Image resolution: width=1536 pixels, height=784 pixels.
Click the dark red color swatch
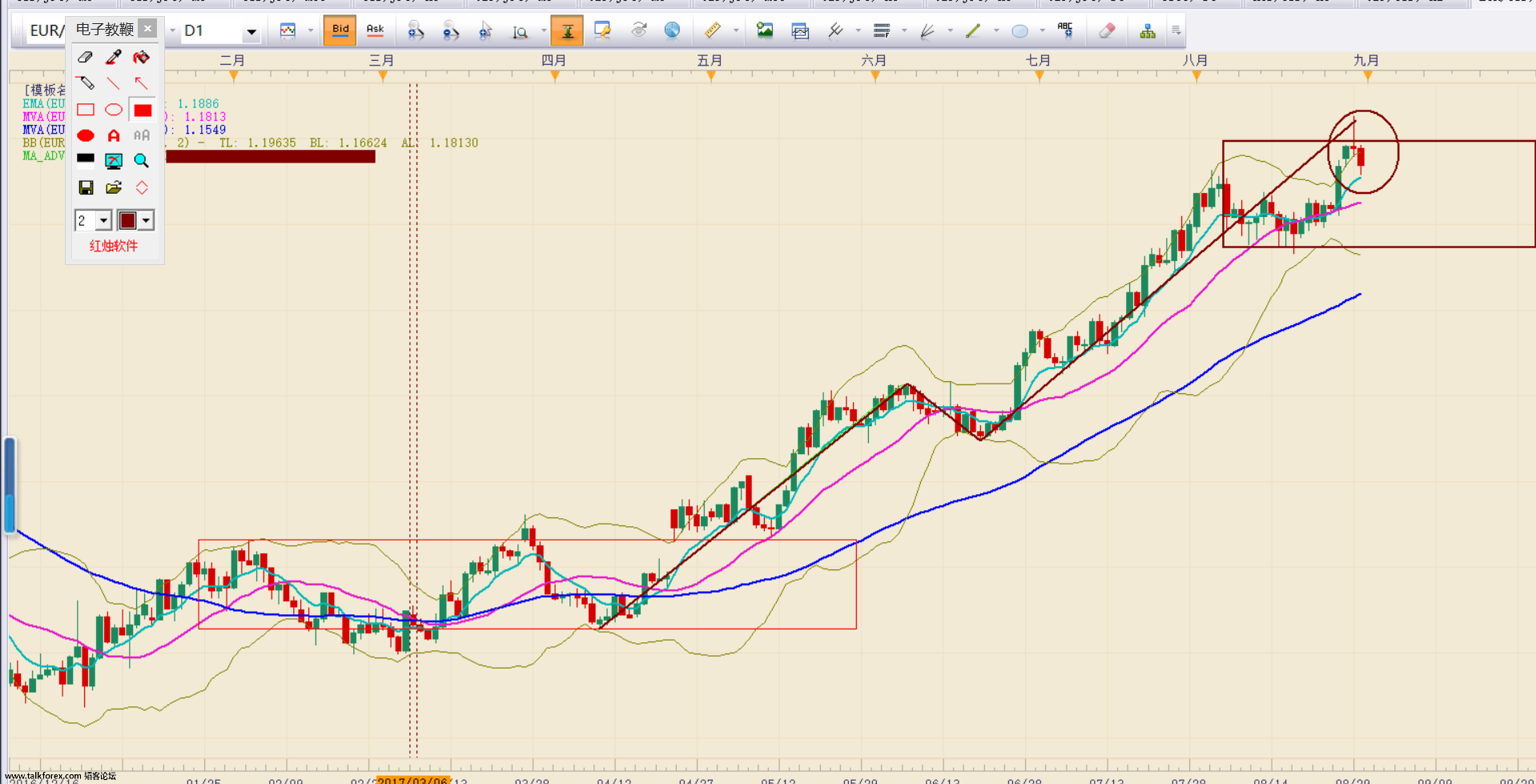point(127,220)
